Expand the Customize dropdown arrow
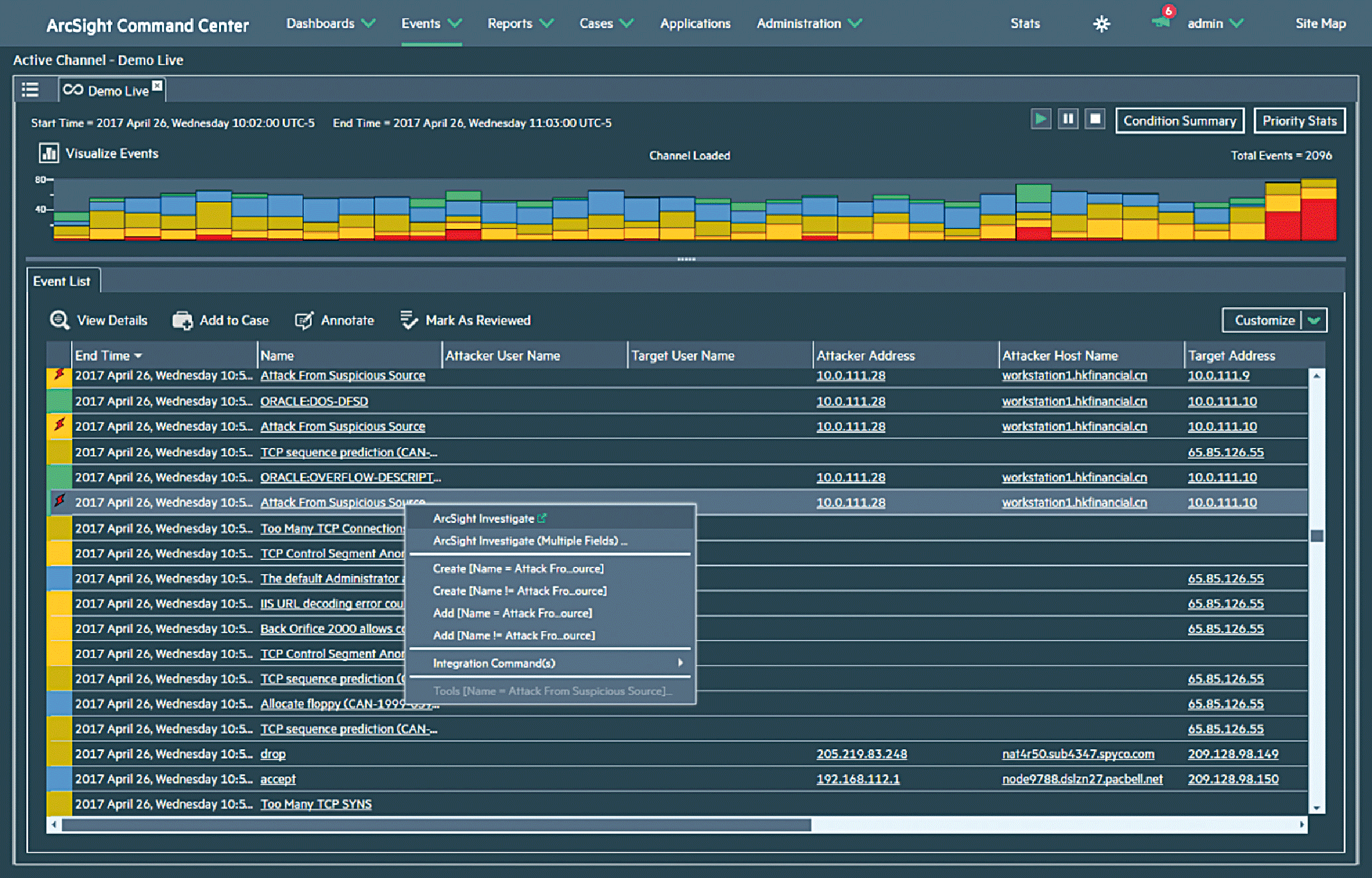Viewport: 1372px width, 878px height. [1314, 321]
